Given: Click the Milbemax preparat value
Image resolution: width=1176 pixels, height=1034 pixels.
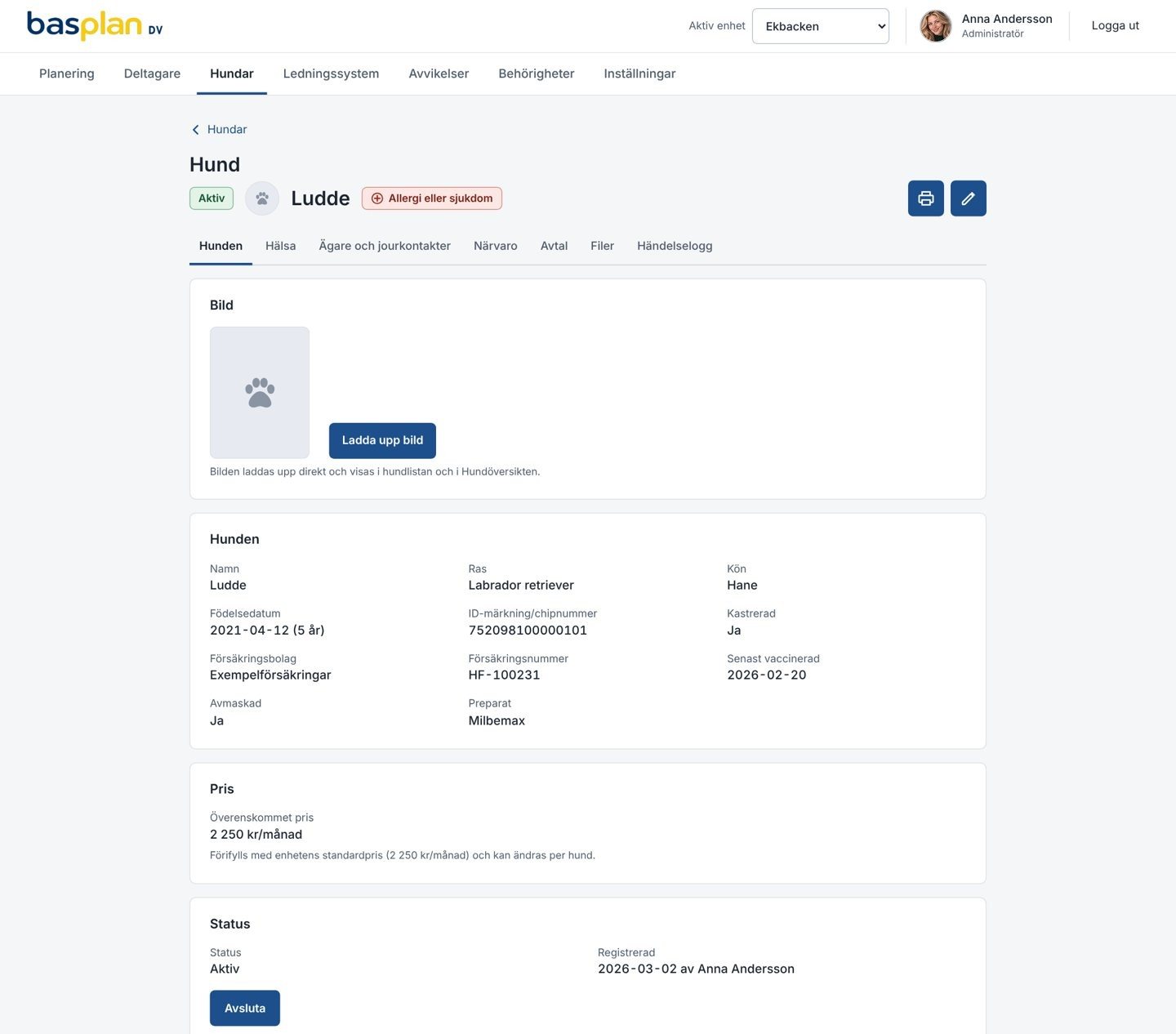Looking at the screenshot, I should coord(497,721).
